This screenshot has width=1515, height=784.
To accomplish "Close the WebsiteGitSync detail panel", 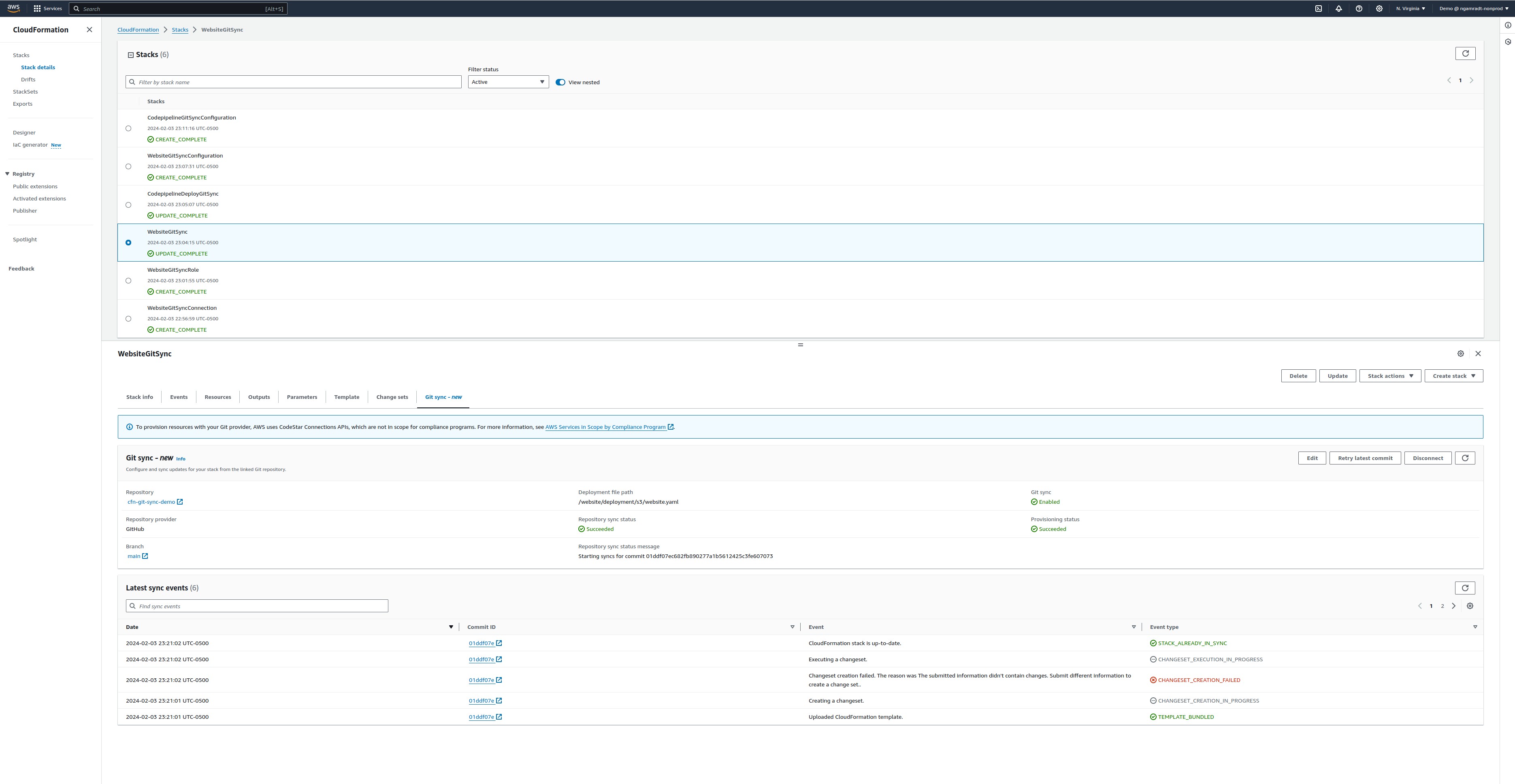I will 1478,354.
